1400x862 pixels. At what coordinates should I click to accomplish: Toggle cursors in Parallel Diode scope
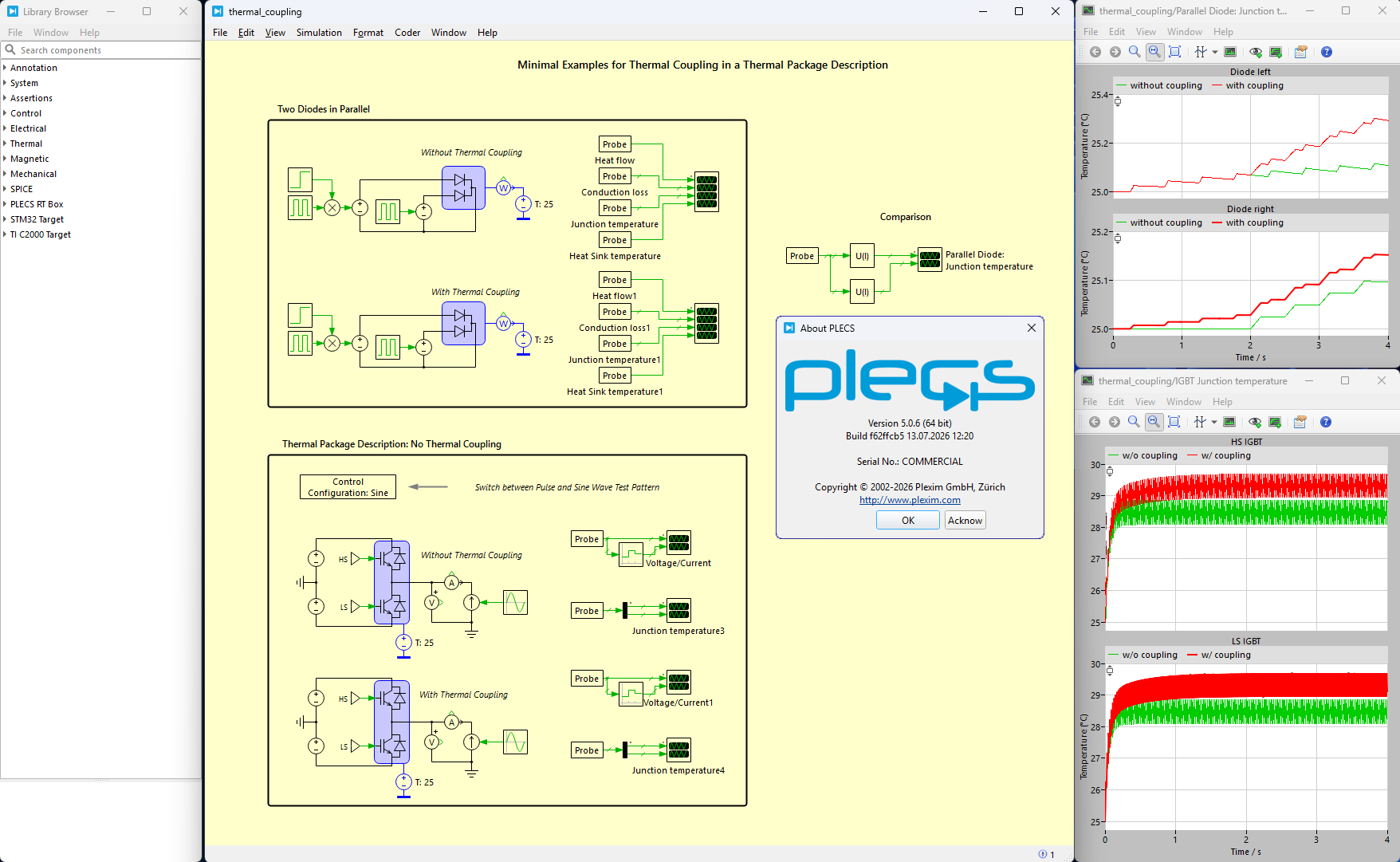tap(1201, 52)
